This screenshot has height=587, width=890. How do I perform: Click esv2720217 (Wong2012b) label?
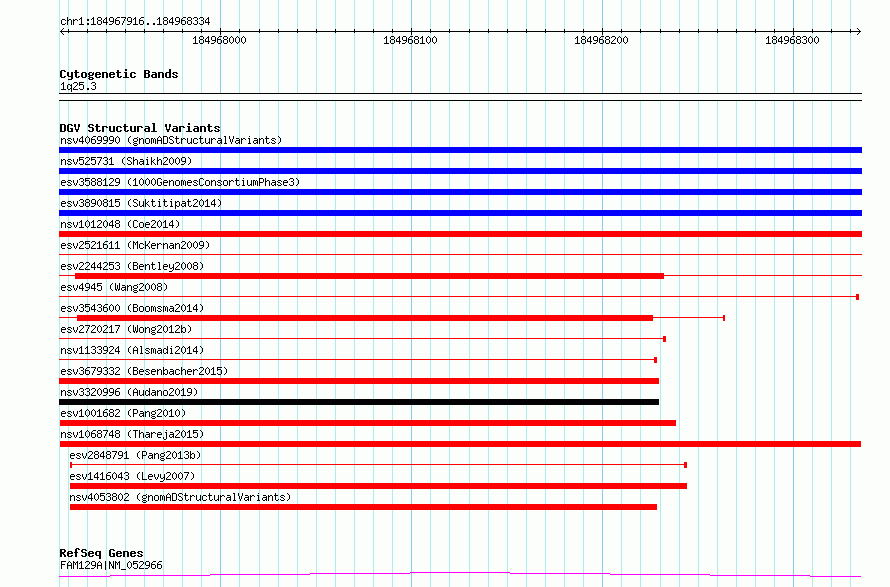(x=126, y=329)
